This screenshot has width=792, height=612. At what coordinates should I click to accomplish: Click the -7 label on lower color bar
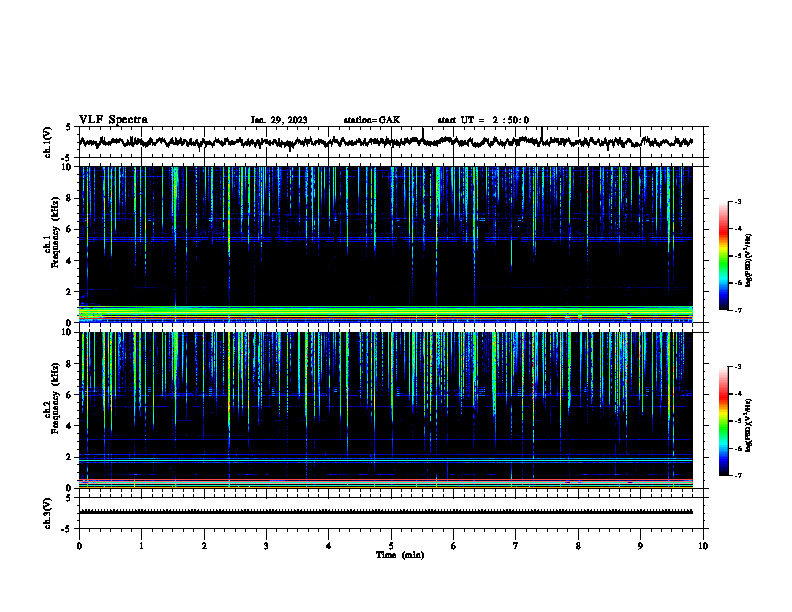pos(737,475)
